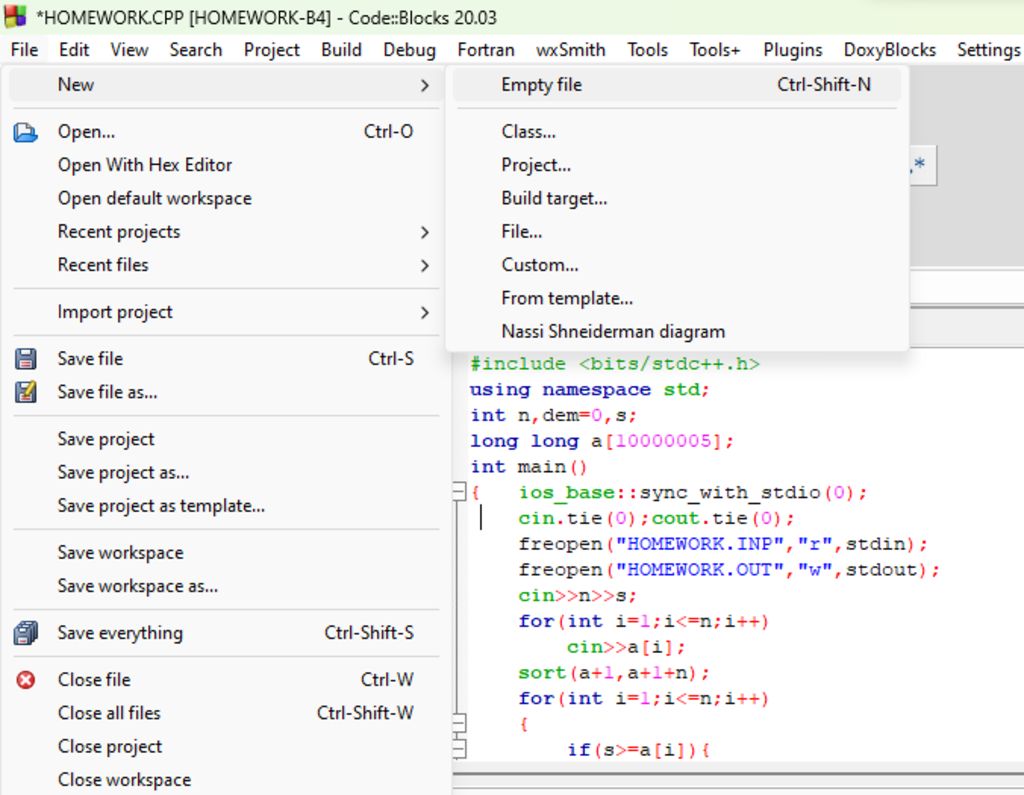
Task: Click Save workspace as... menu entry
Action: (x=138, y=586)
